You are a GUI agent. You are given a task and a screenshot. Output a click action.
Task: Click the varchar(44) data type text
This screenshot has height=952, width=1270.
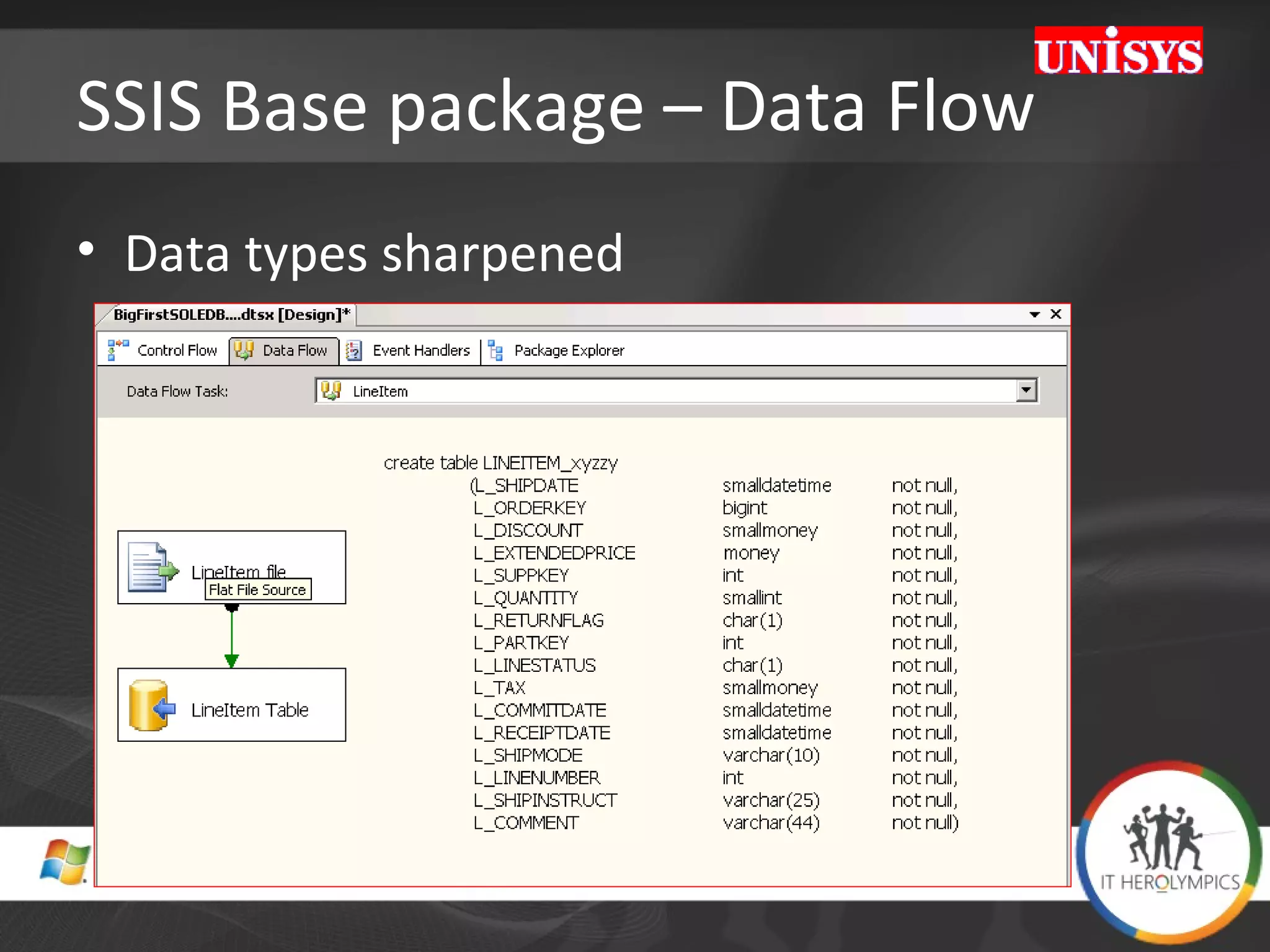[771, 823]
